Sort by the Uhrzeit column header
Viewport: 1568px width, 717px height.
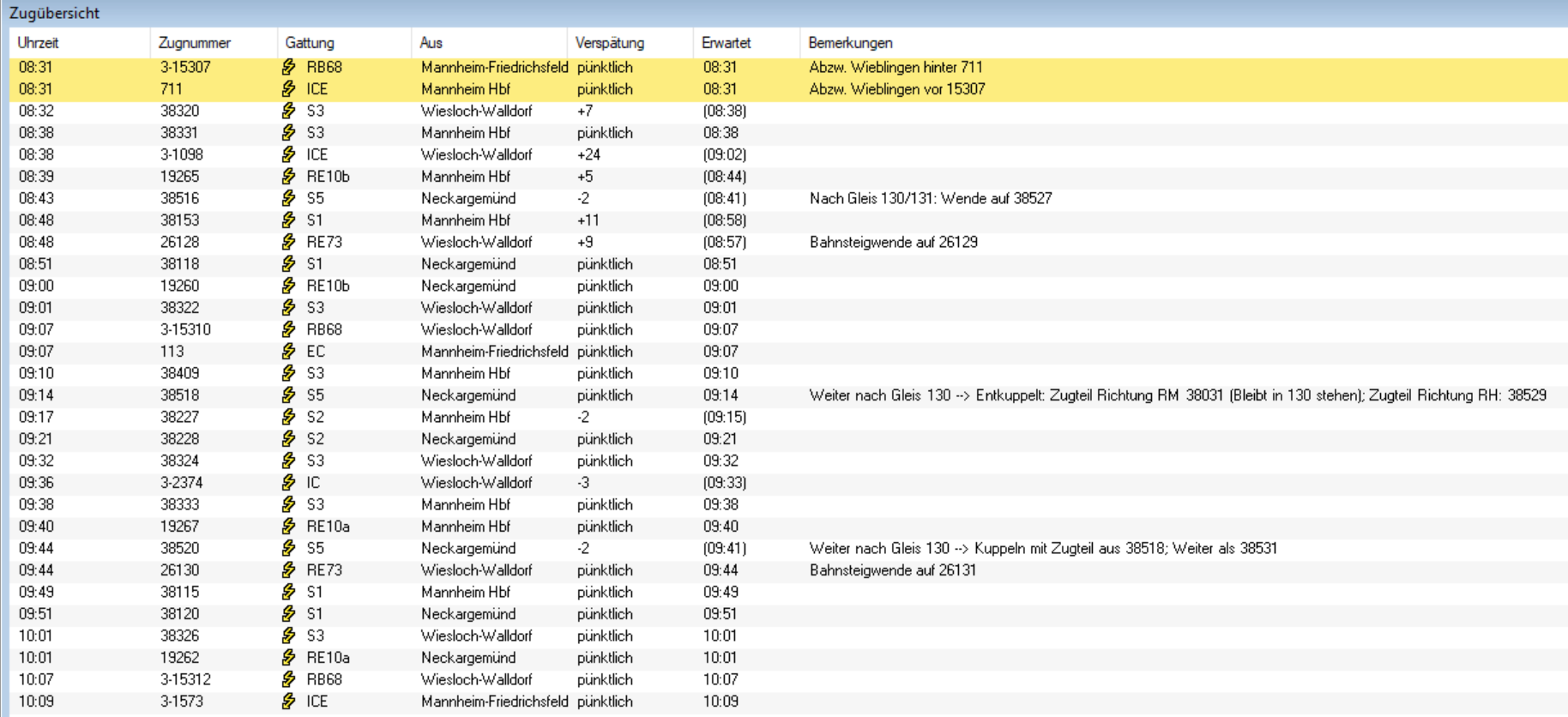38,43
